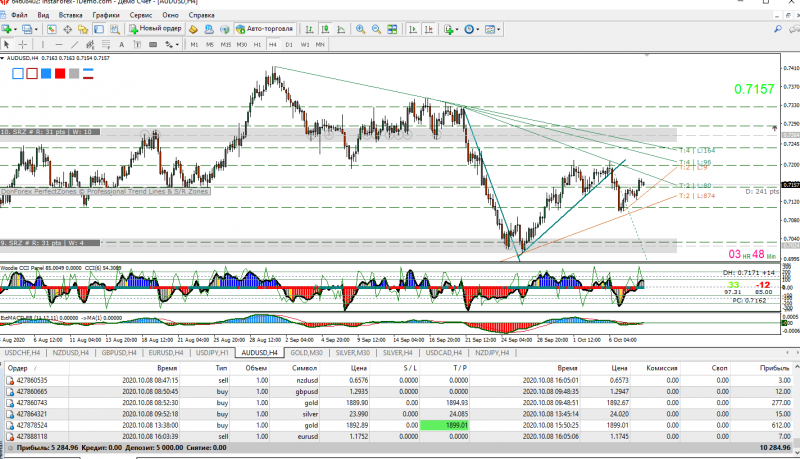Select the Crosshair tool
This screenshot has width=800, height=459.
(24, 45)
